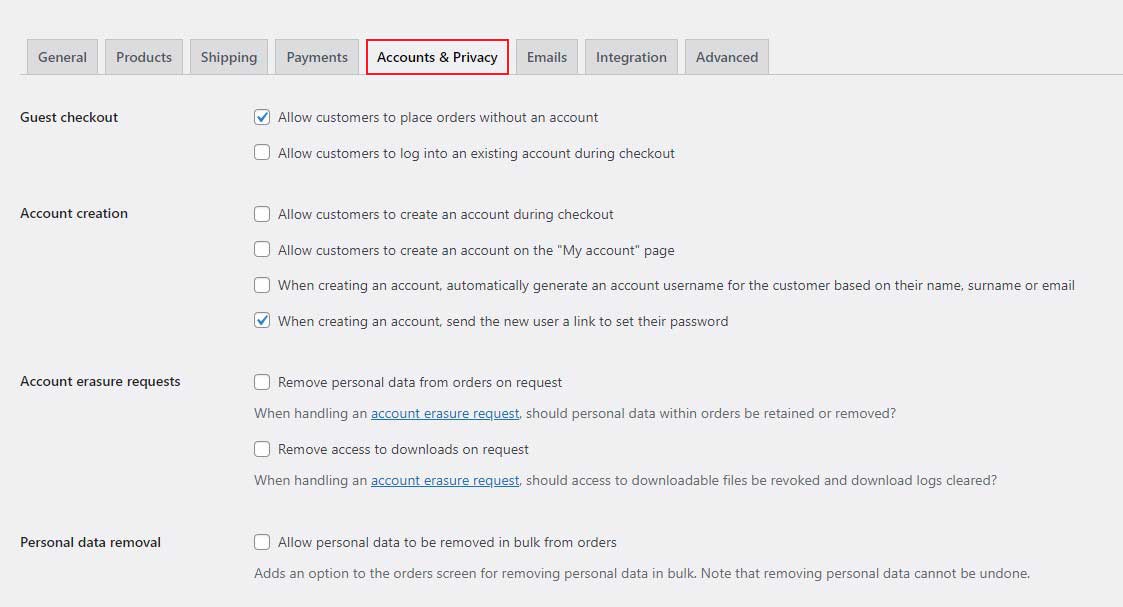
Task: Check Remove personal data from orders on request
Action: 262,382
